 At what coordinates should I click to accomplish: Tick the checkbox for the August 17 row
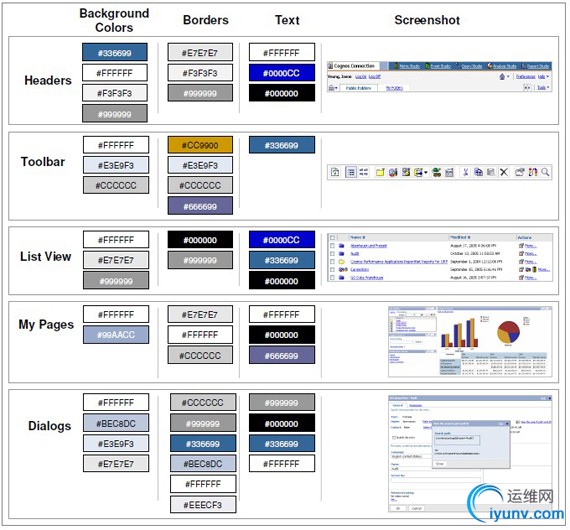[x=332, y=246]
